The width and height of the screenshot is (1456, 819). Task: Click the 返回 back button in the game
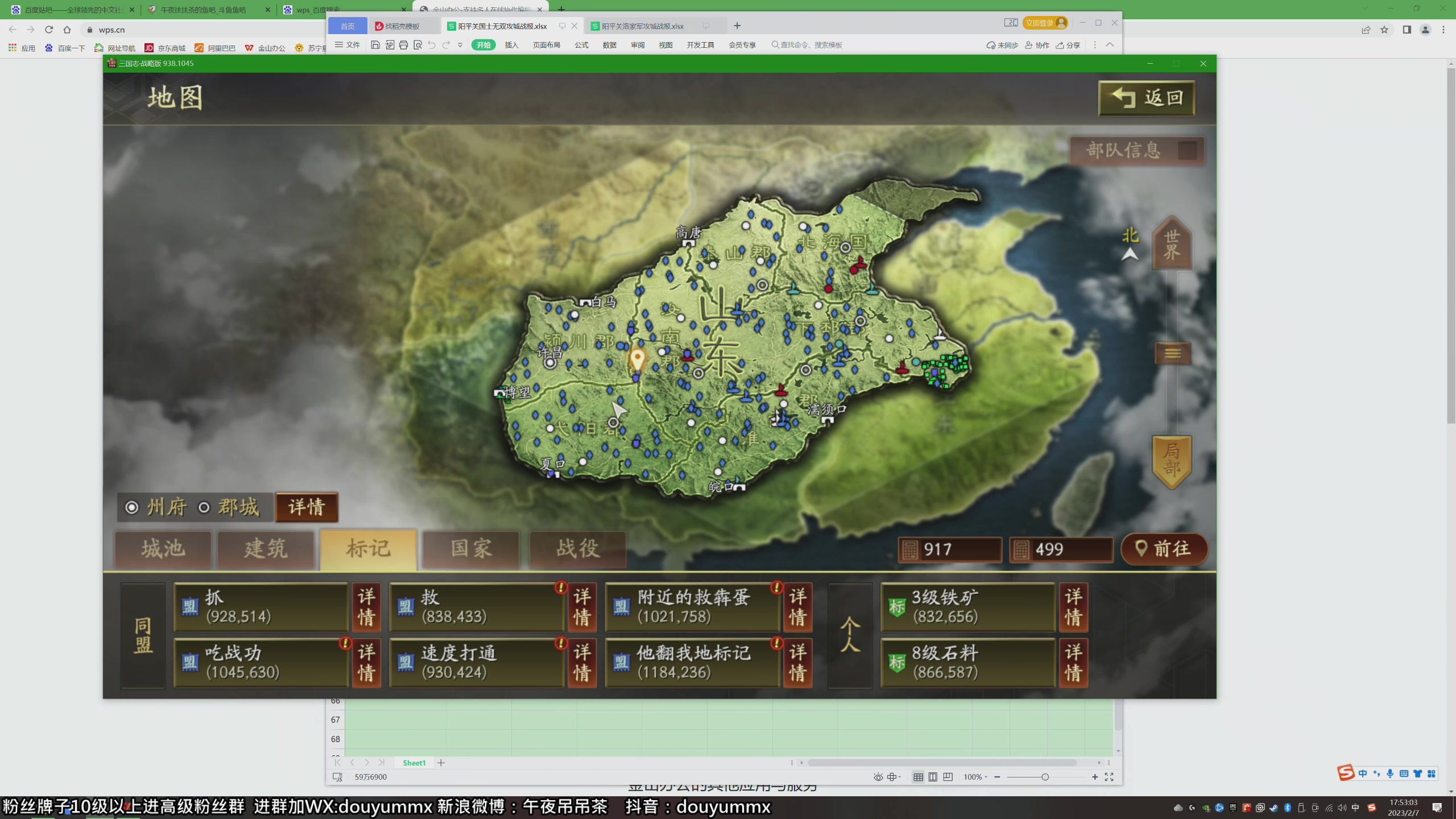[1146, 98]
